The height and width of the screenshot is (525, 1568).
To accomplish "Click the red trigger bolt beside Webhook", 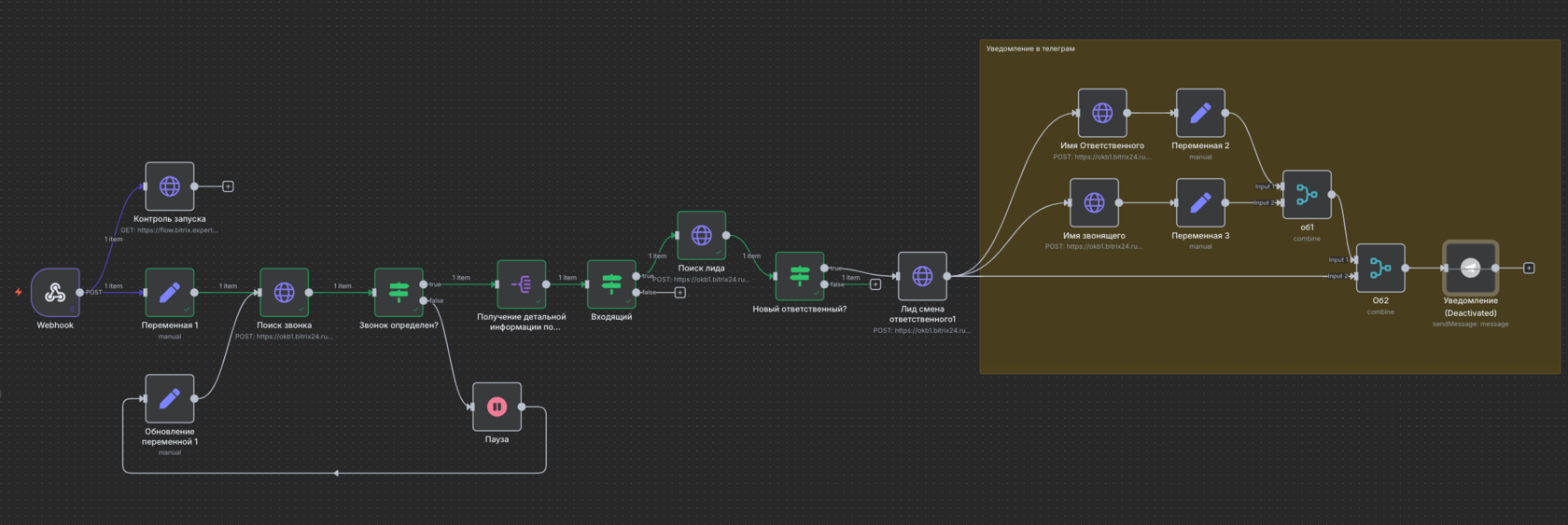I will click(18, 292).
